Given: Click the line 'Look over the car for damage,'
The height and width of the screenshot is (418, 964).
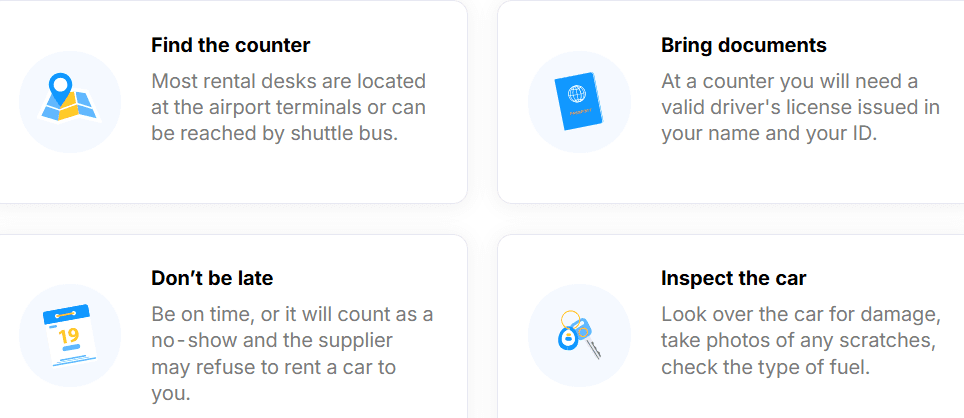Looking at the screenshot, I should (x=801, y=314).
